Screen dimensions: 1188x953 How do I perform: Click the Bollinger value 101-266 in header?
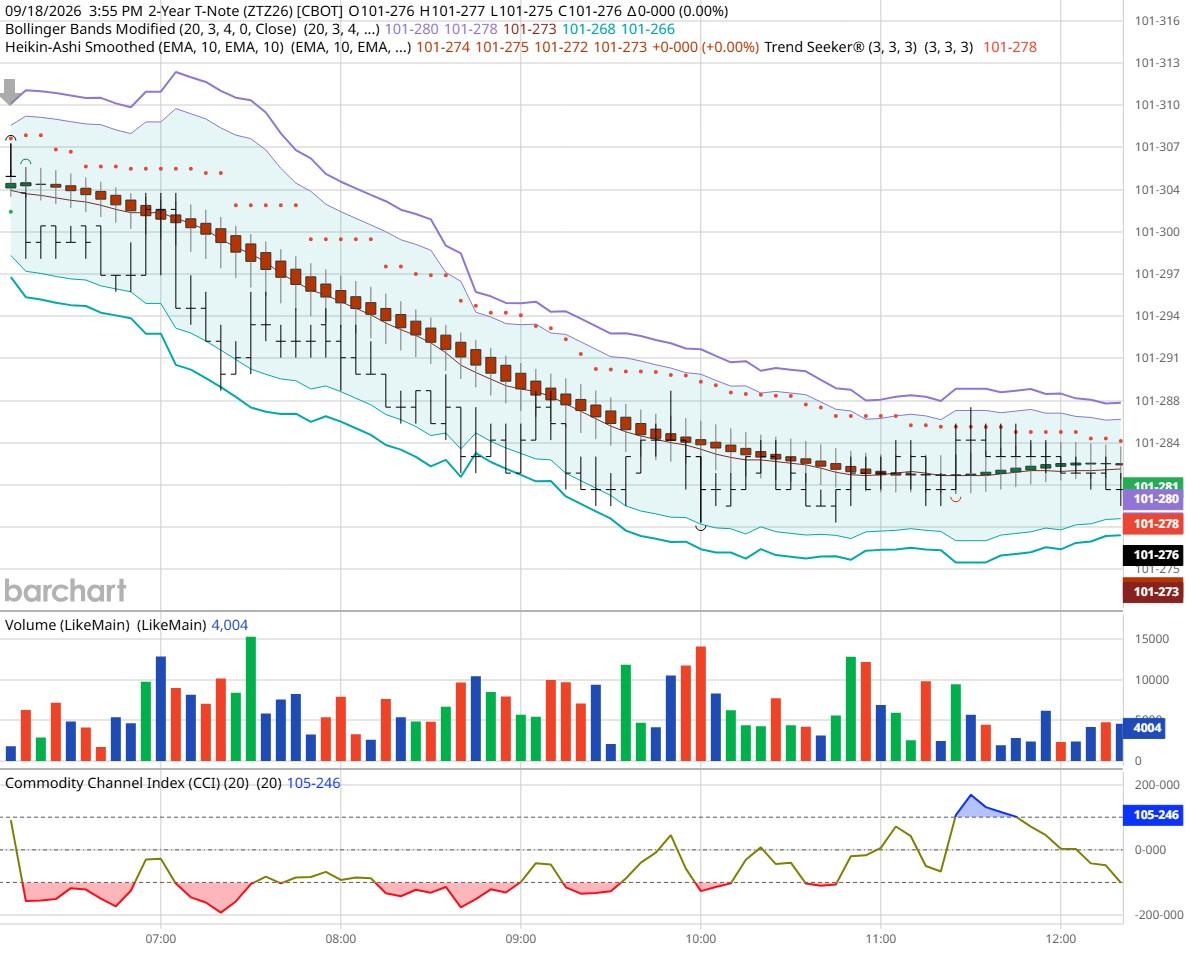648,29
